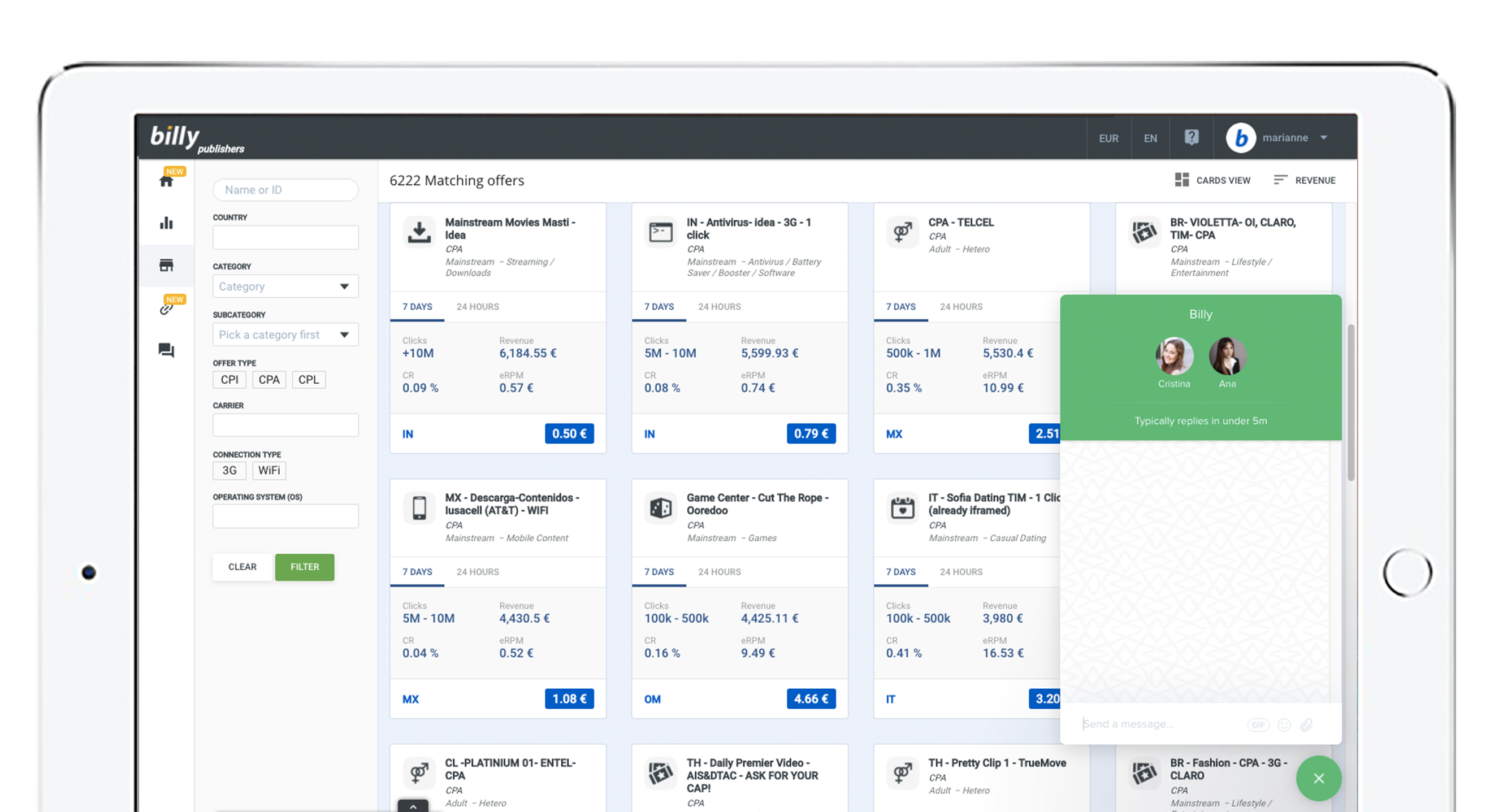Click phone icon on MX Descarga-Contenidos card
This screenshot has width=1503, height=812.
(x=419, y=507)
